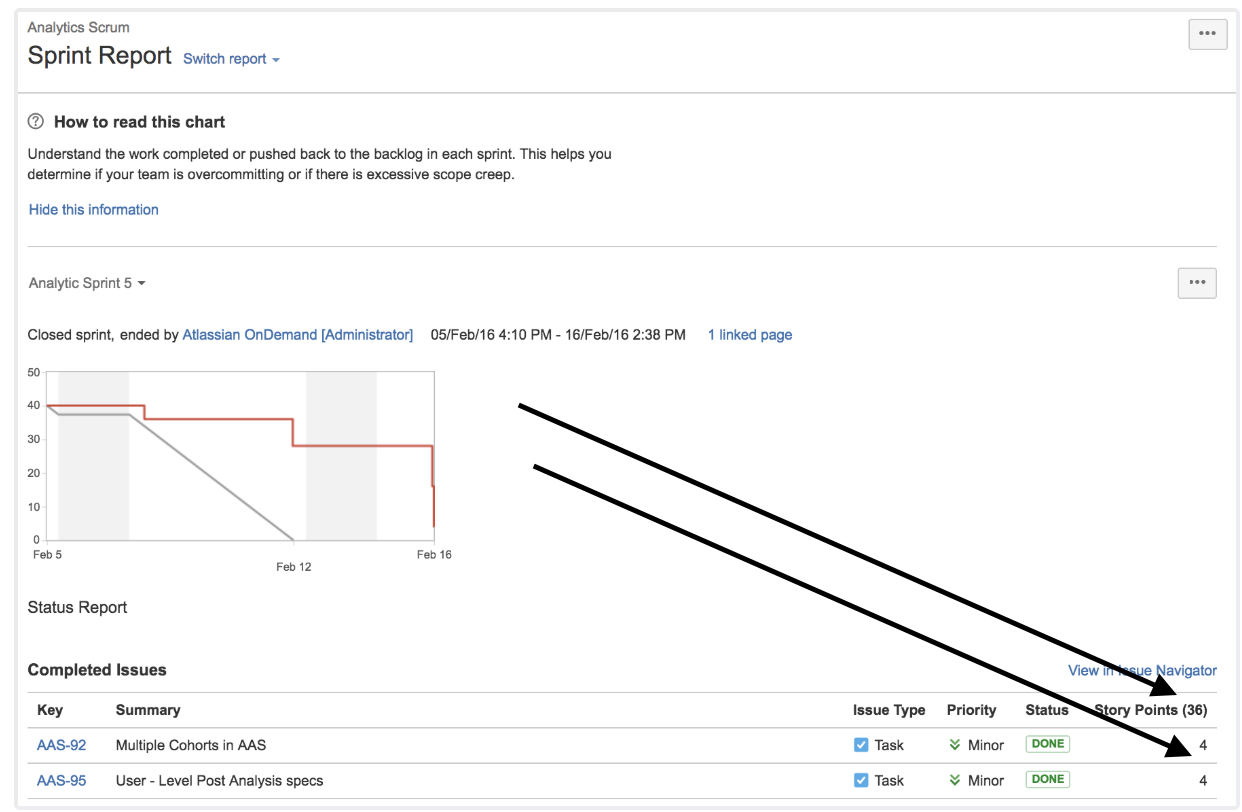Hide this information link

(94, 210)
